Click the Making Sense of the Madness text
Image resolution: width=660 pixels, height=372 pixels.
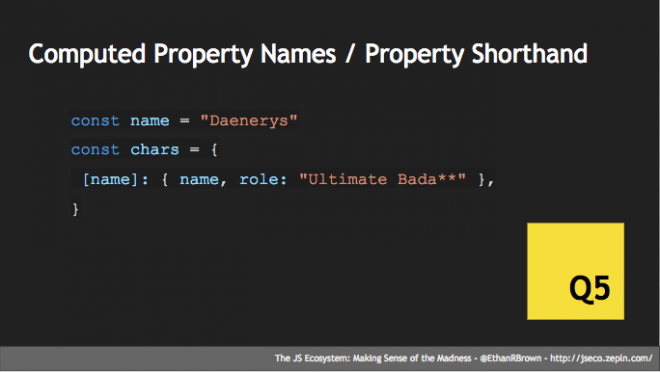click(412, 358)
